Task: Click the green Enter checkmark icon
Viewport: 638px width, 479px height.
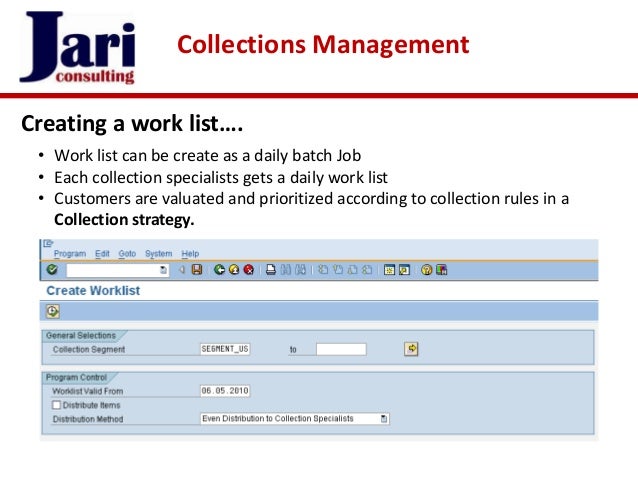Action: click(x=52, y=269)
